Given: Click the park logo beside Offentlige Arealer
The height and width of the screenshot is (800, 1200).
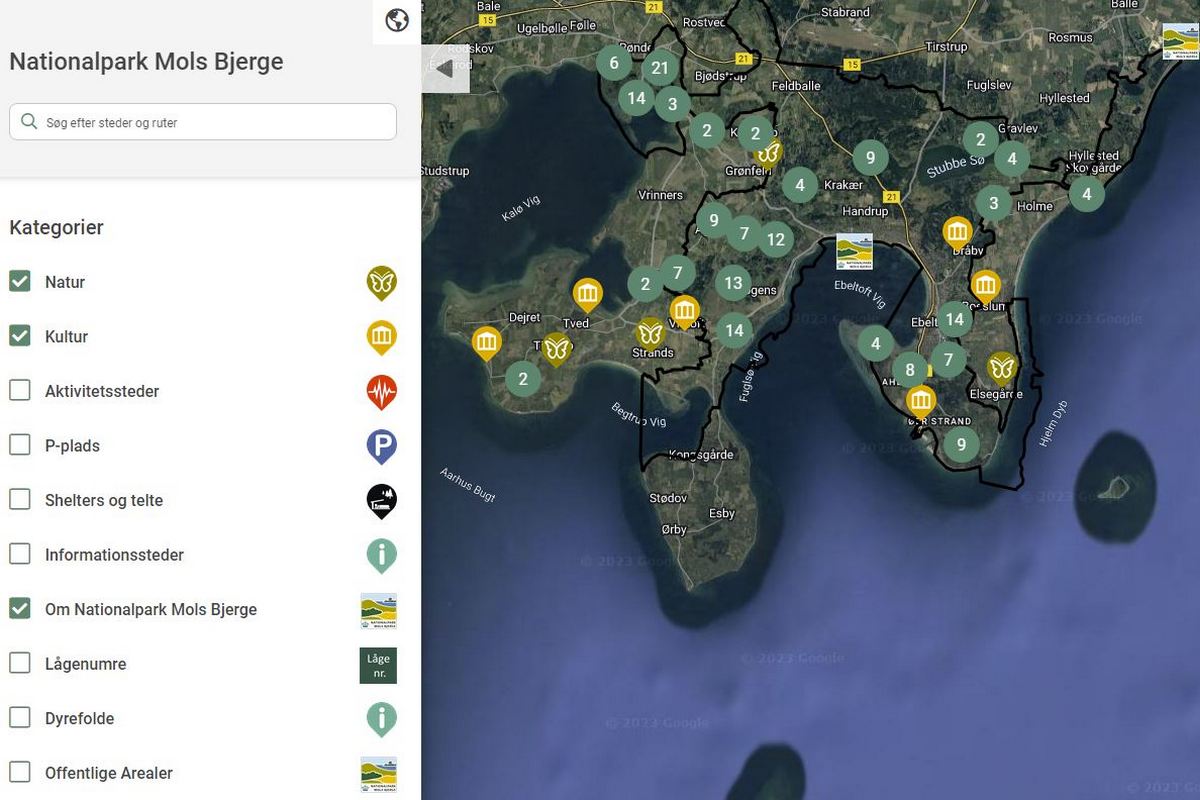Looking at the screenshot, I should 379,774.
